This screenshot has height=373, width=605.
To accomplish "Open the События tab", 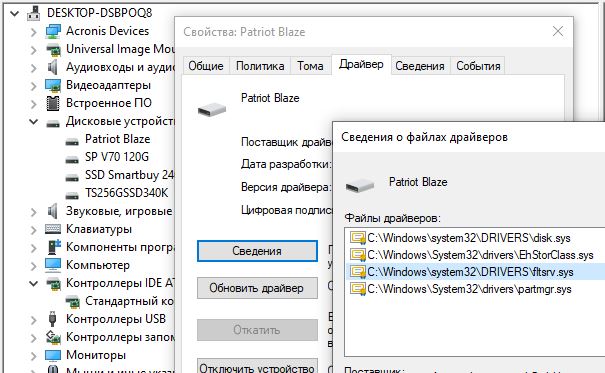I will 478,66.
